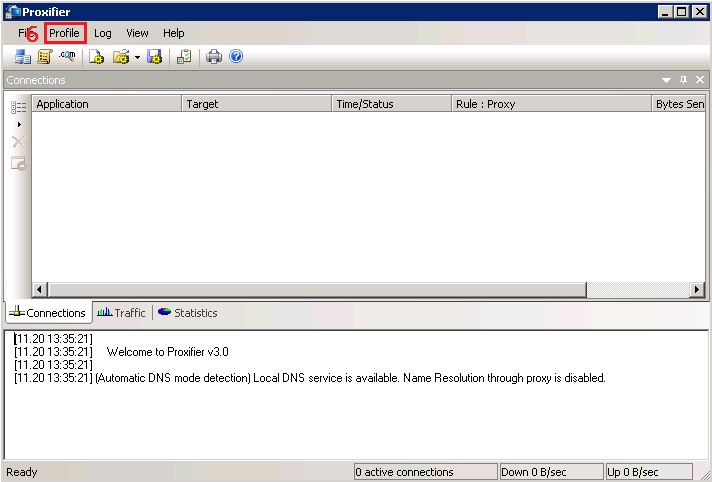Sort by Rule : Proxy column header
Image resolution: width=712 pixels, height=482 pixels.
click(x=551, y=104)
